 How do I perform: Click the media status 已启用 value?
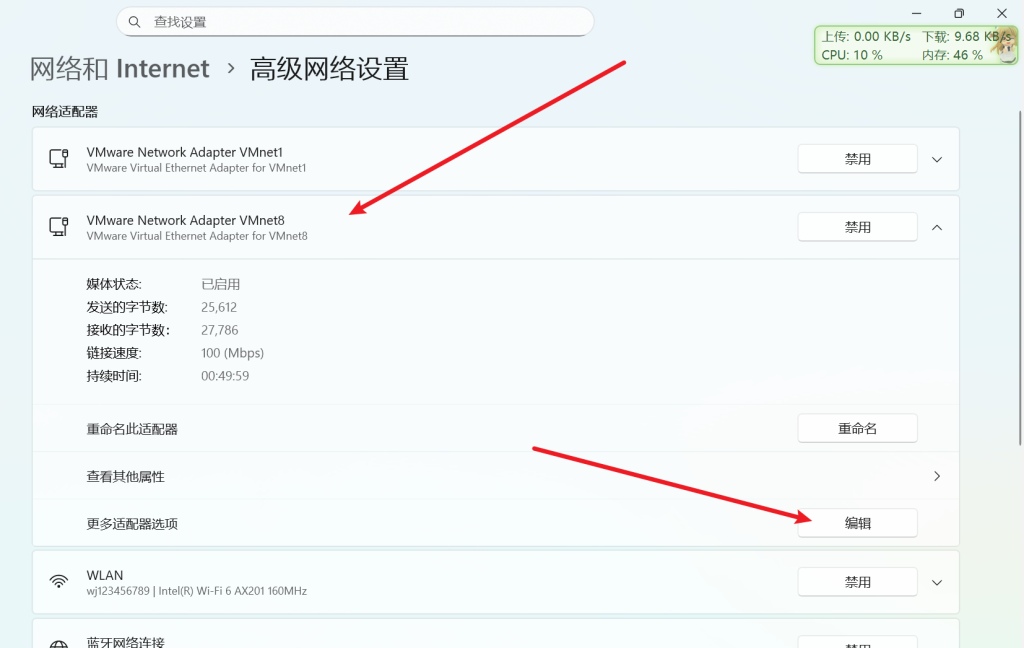(x=221, y=284)
